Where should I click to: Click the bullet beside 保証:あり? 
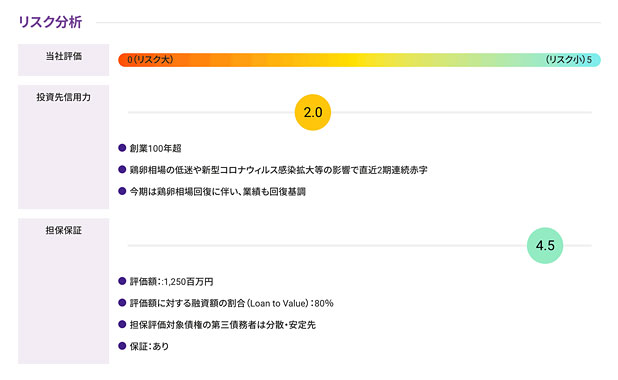click(122, 346)
